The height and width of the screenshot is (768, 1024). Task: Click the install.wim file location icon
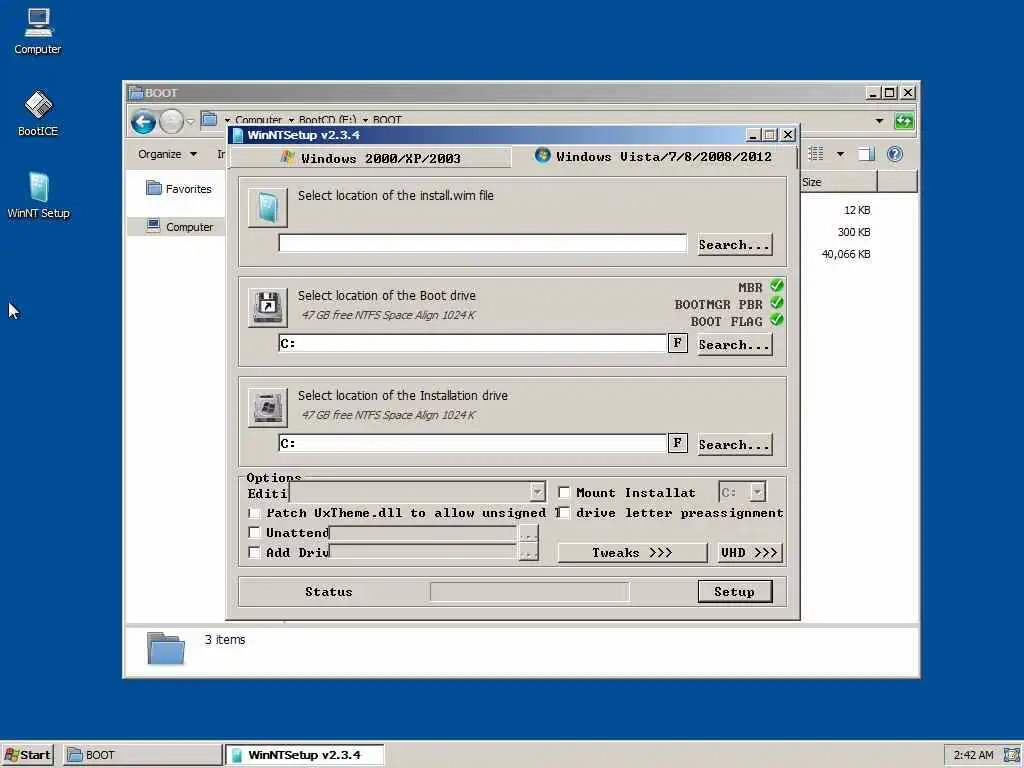click(267, 208)
